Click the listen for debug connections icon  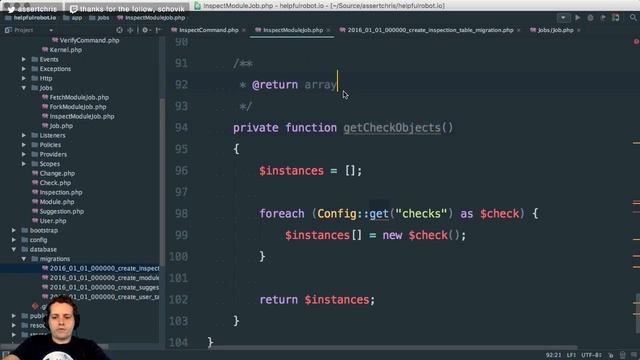coord(616,18)
